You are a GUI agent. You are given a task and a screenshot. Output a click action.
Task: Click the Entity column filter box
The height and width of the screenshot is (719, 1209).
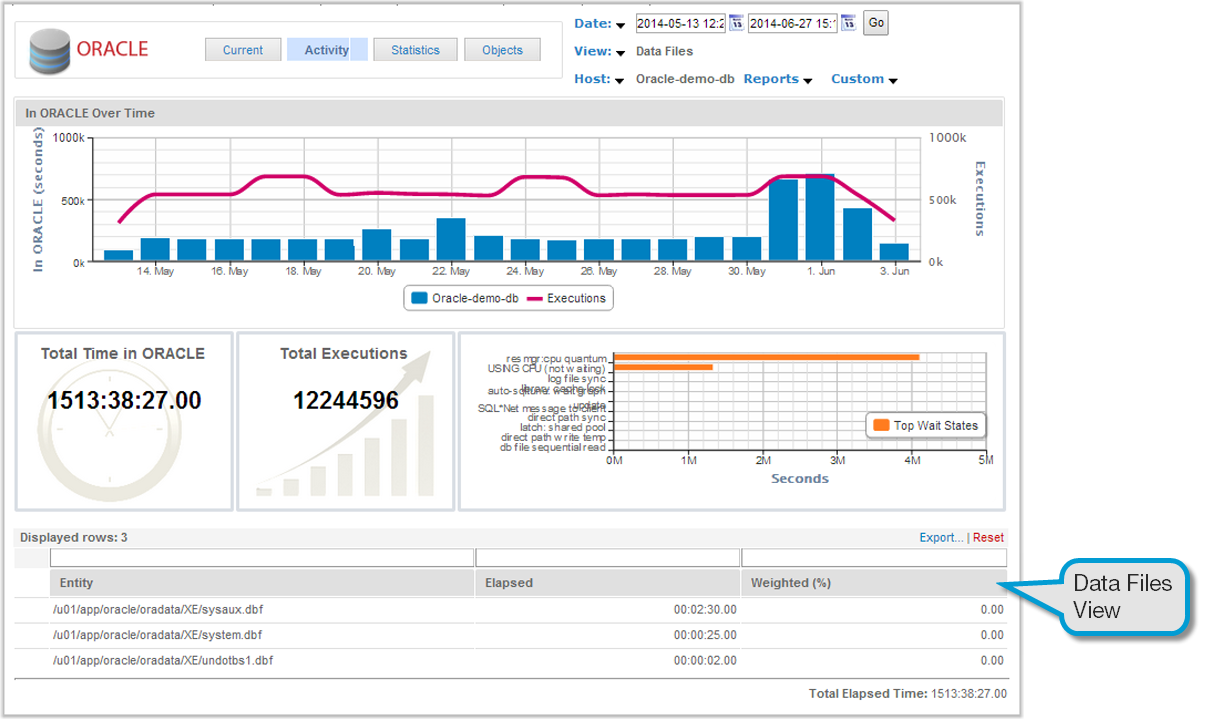[262, 558]
